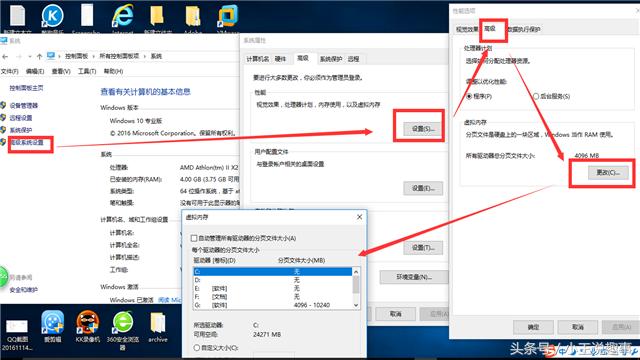Open the first blank text file on desktop
Viewport: 640px width, 360px height.
coord(18,16)
